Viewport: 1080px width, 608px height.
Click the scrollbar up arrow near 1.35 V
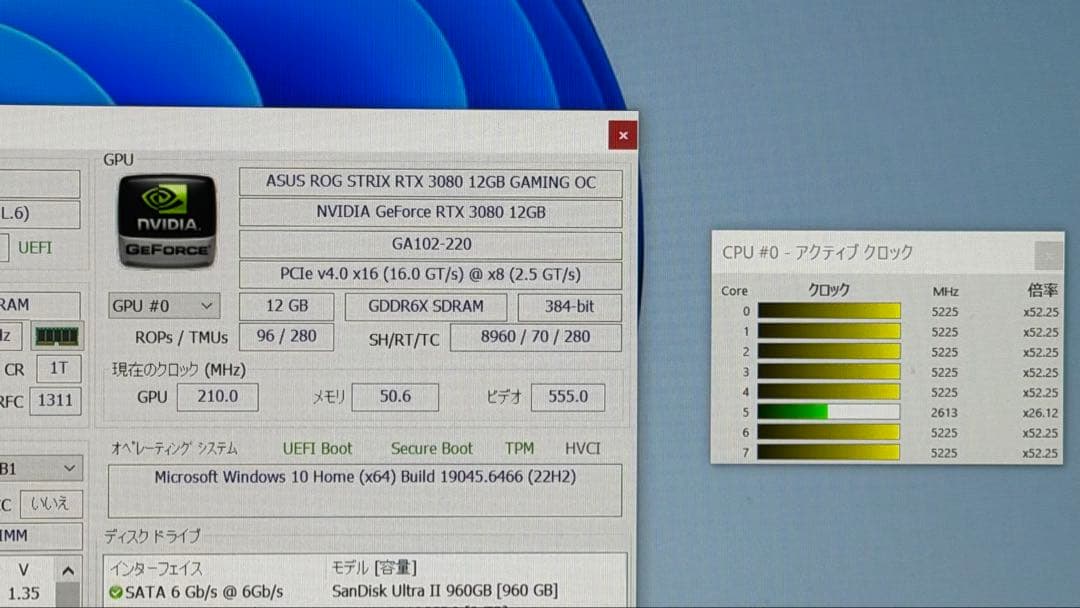point(68,570)
